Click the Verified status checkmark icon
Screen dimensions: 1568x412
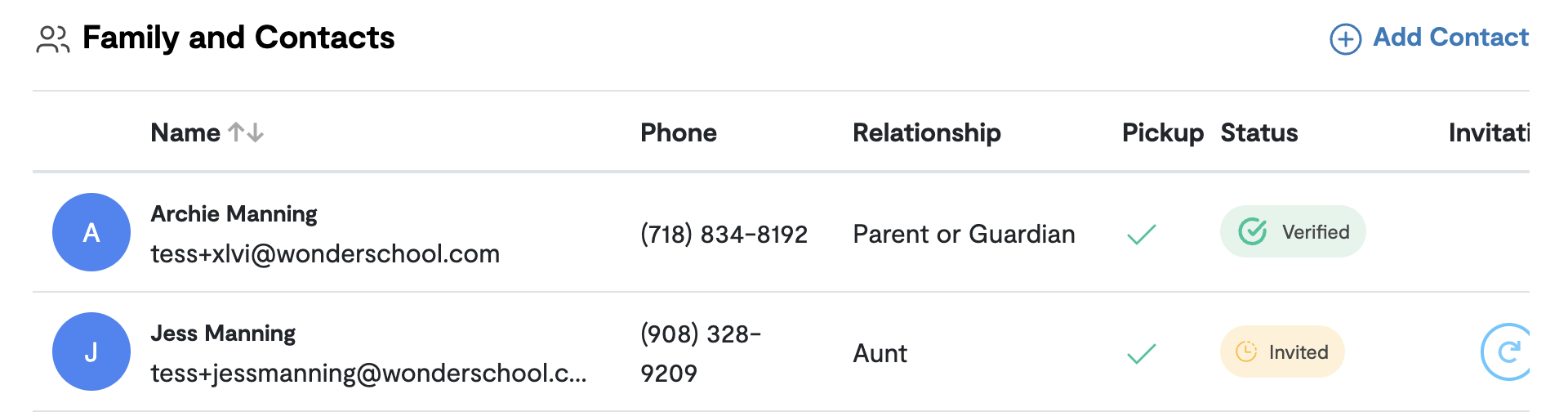tap(1253, 232)
